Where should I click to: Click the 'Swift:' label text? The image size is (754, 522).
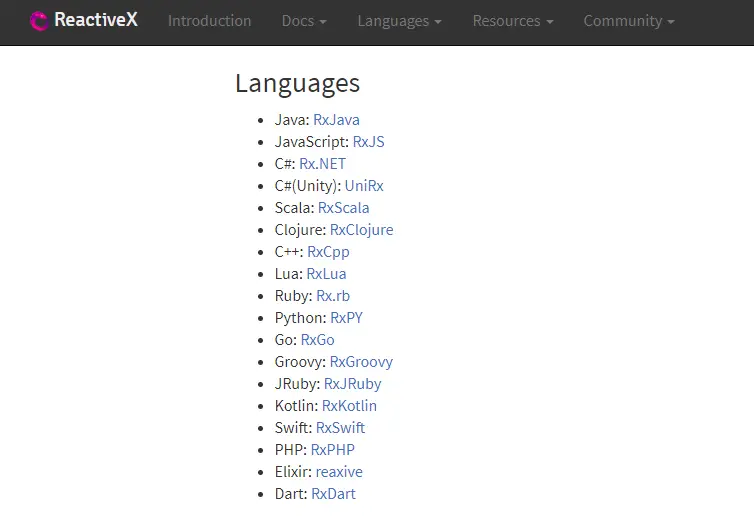pos(293,428)
